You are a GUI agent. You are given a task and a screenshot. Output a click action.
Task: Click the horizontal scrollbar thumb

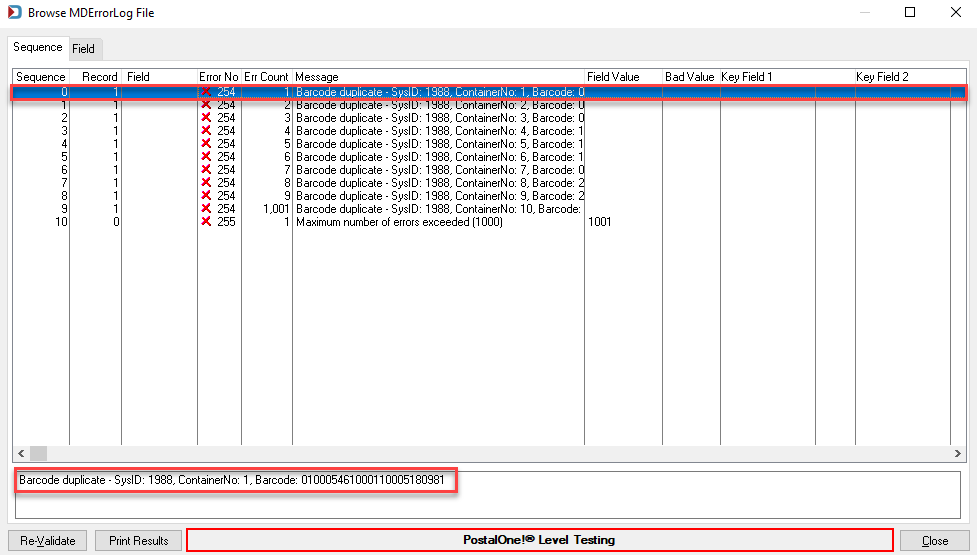38,453
